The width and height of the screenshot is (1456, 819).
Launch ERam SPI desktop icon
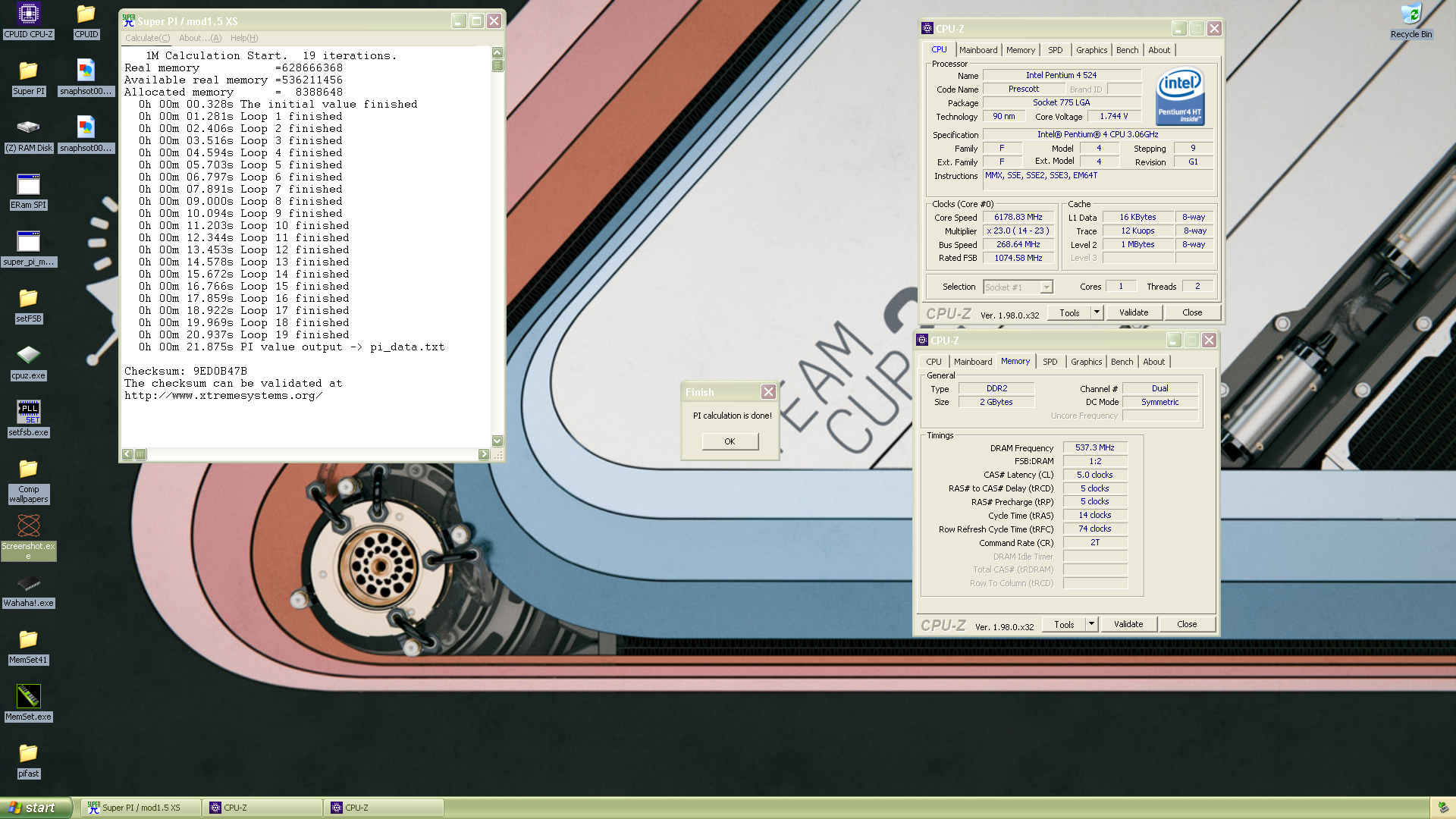coord(28,191)
